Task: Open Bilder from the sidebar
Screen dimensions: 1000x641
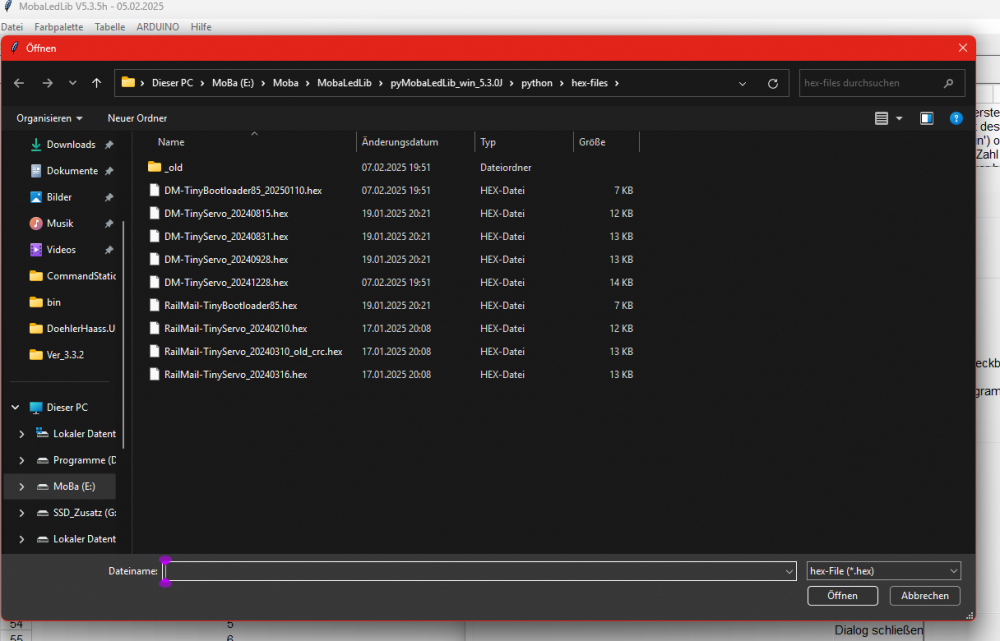Action: 59,197
